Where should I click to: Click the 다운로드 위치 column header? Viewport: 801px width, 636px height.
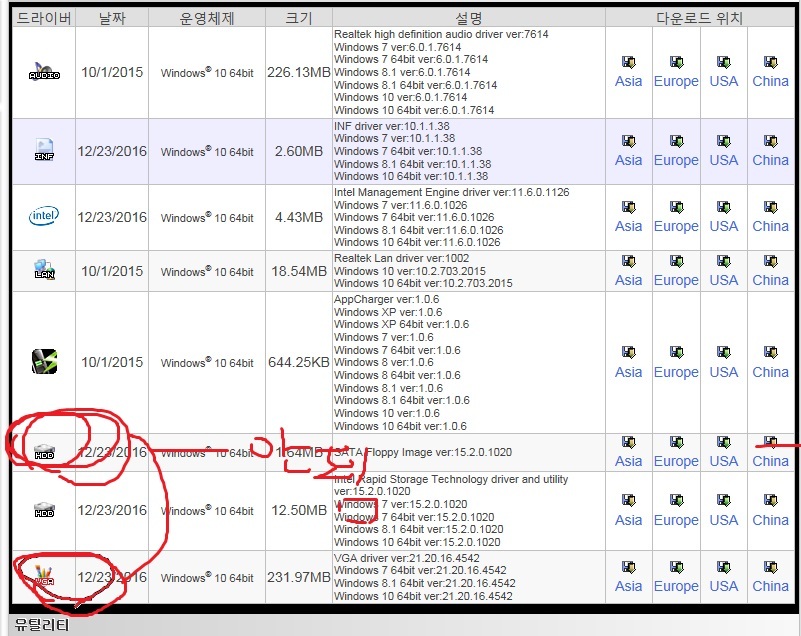click(699, 18)
